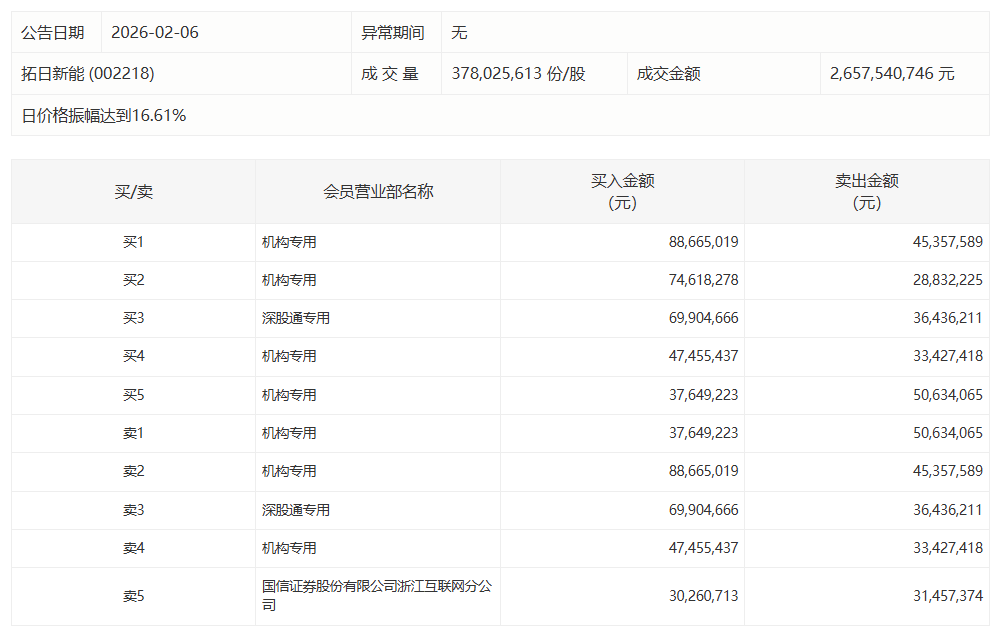This screenshot has width=999, height=640.
Task: Select sell amount 28,832,225 in 买2 row
Action: [947, 281]
